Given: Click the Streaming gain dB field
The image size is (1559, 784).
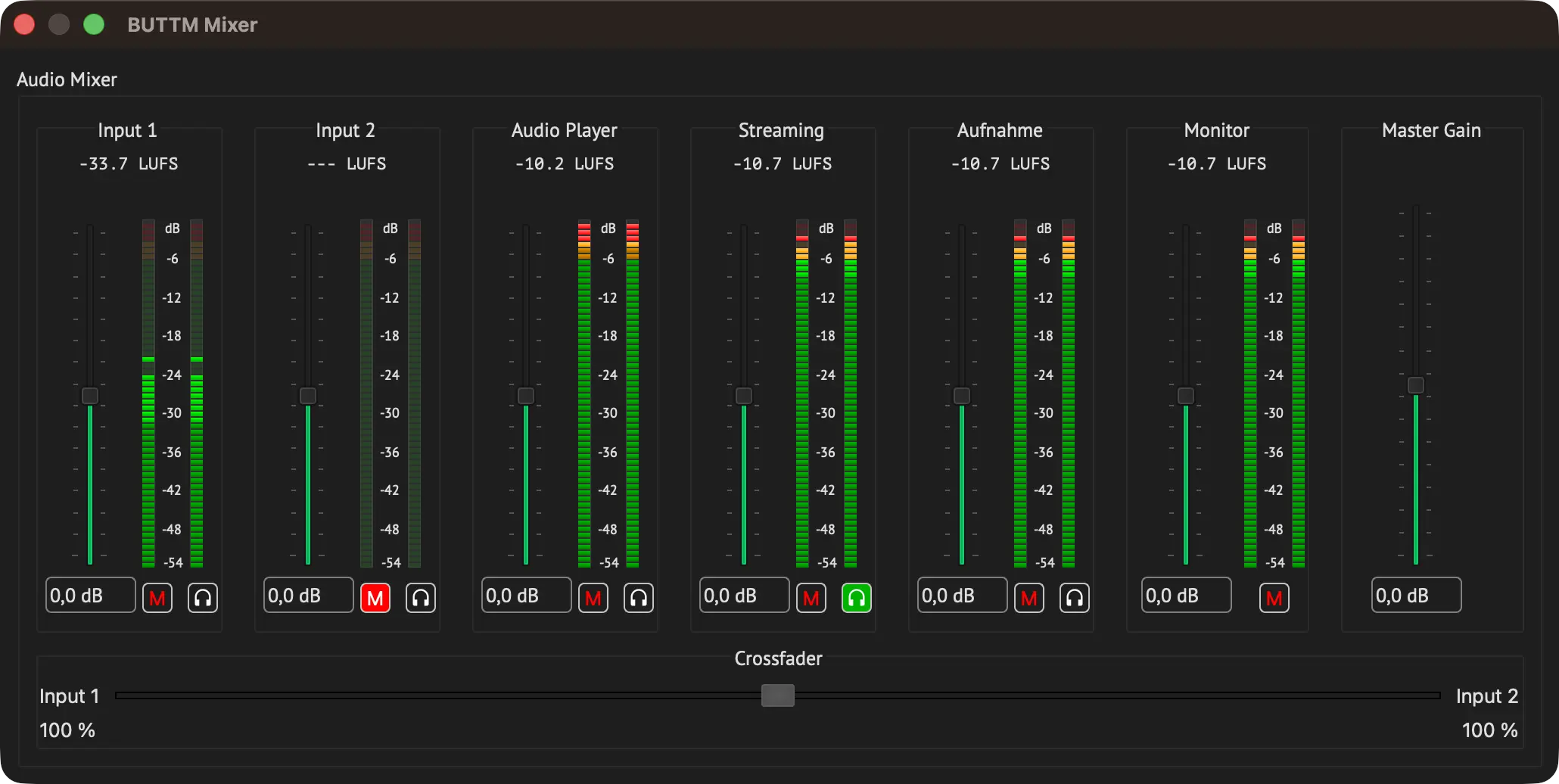Looking at the screenshot, I should pyautogui.click(x=745, y=596).
